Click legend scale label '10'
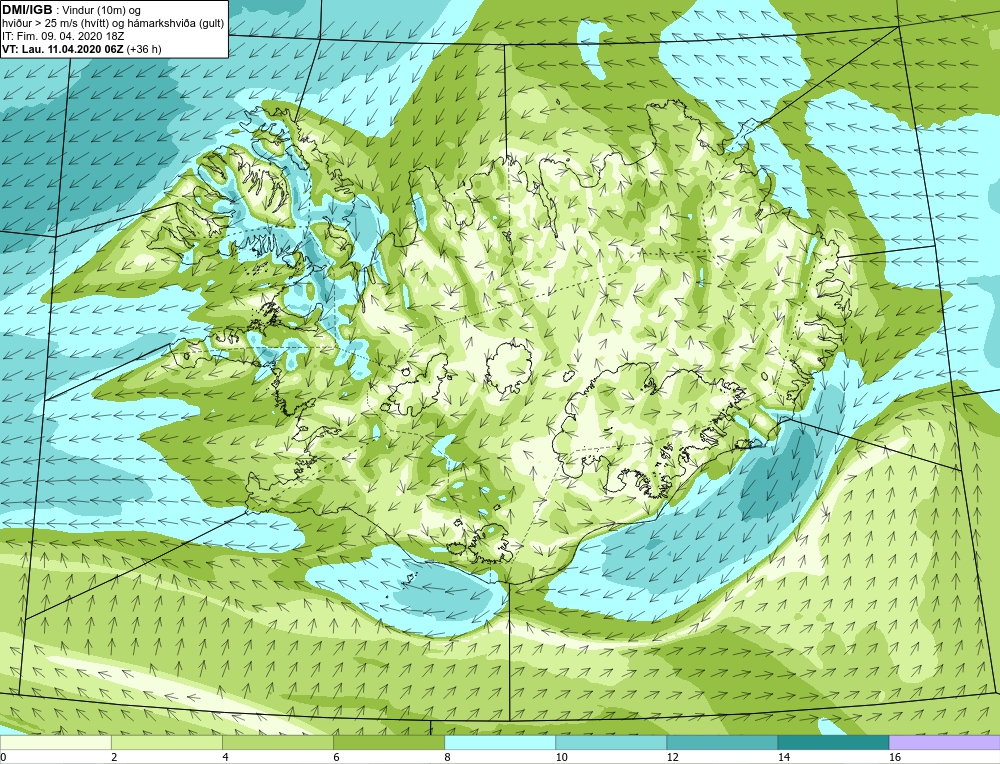 click(561, 757)
